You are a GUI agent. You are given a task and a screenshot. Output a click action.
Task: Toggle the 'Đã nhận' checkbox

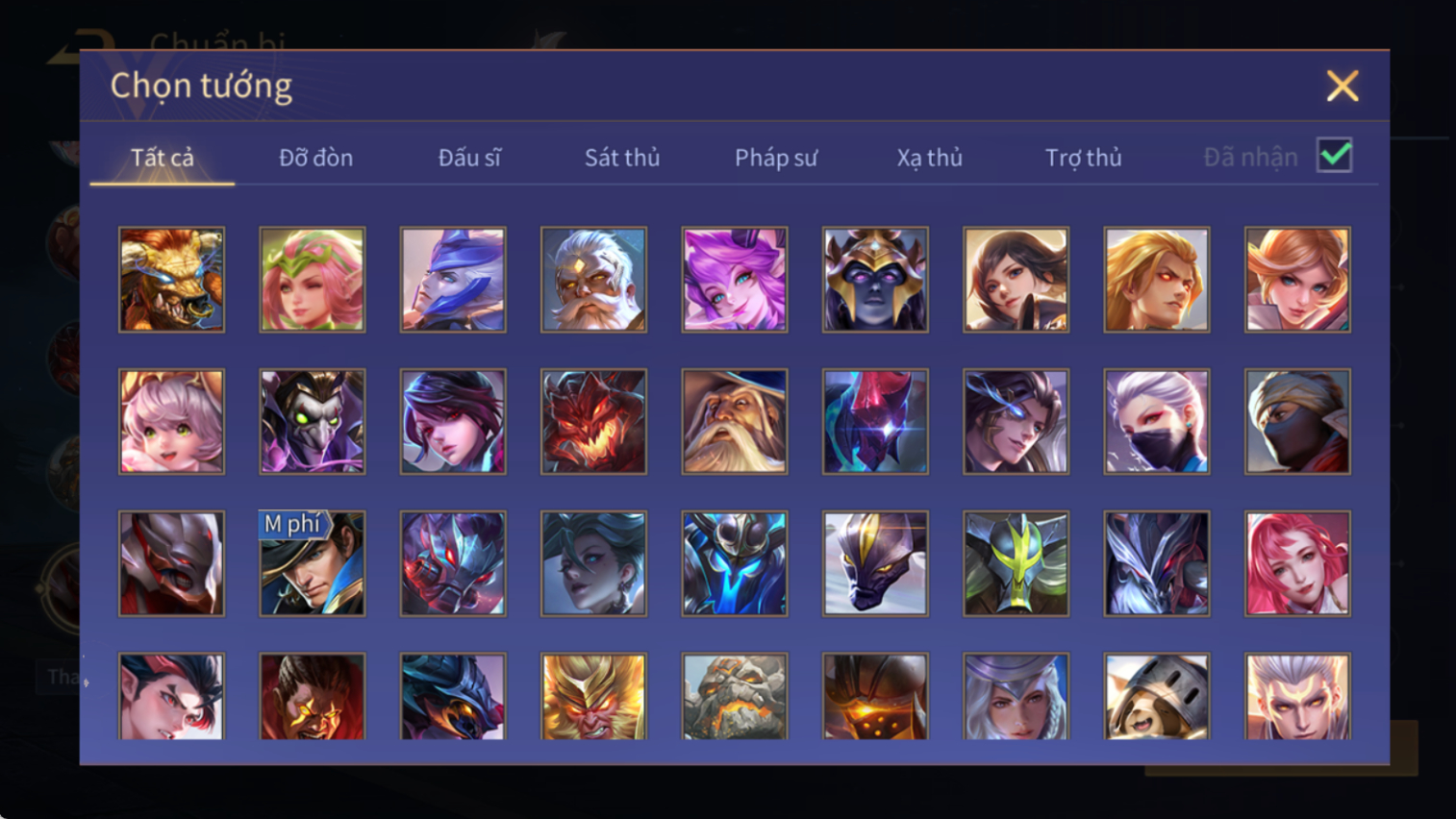[x=1335, y=156]
